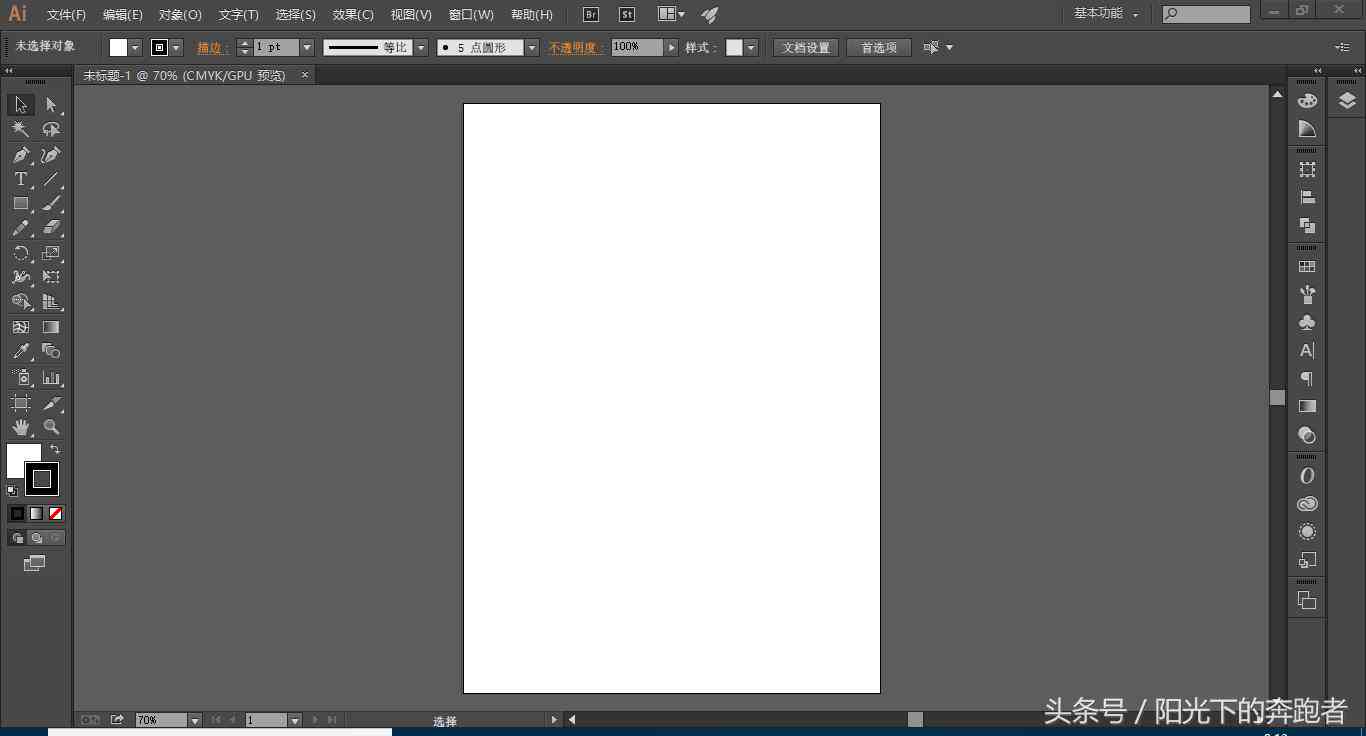The image size is (1366, 736).
Task: Select the Selection (black arrow) tool
Action: [21, 105]
